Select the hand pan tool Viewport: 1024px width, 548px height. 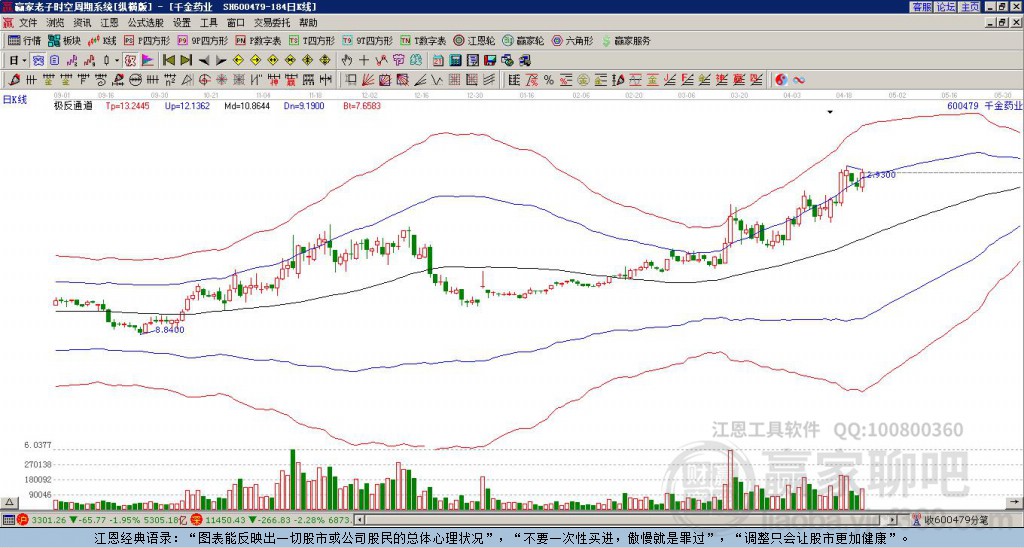347,61
